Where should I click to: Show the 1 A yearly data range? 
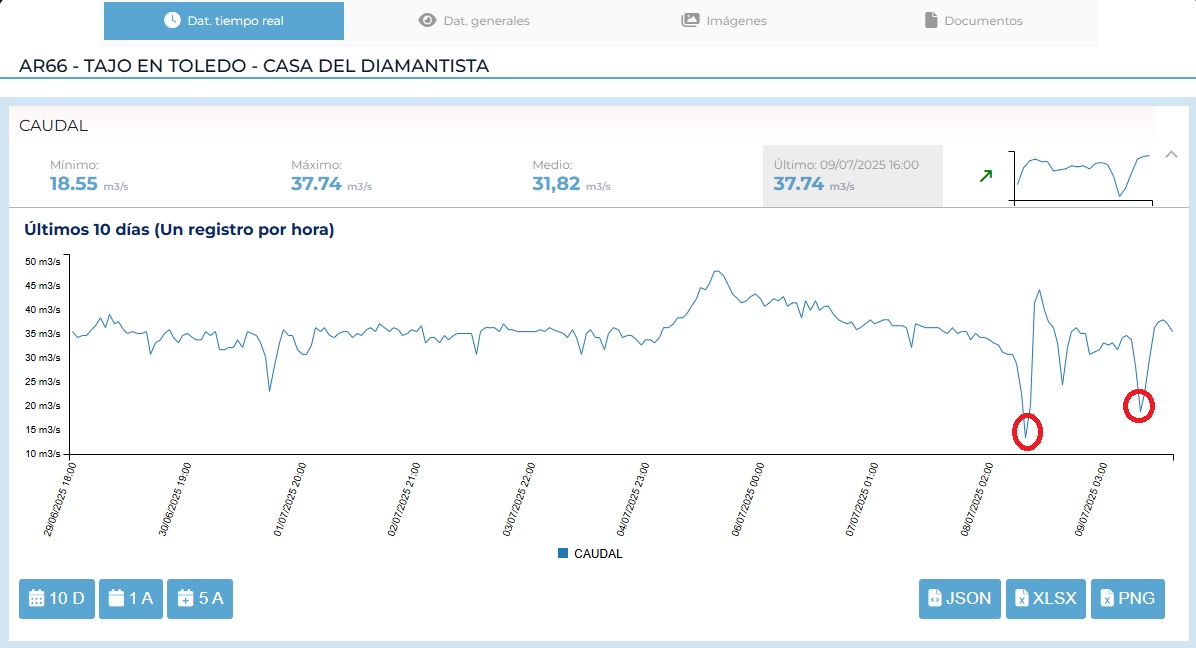tap(130, 599)
